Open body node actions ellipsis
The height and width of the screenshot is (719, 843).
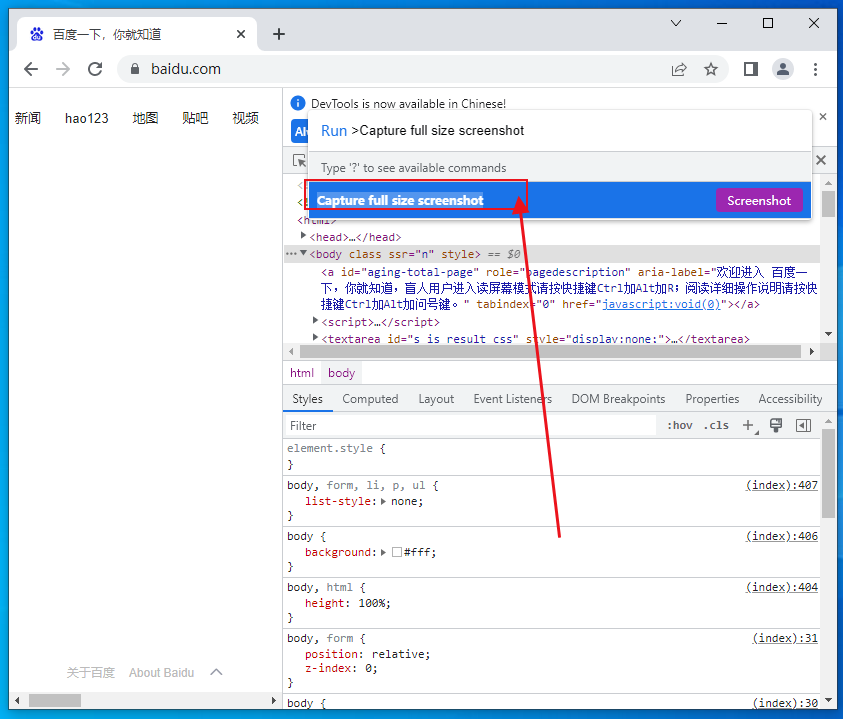click(291, 253)
